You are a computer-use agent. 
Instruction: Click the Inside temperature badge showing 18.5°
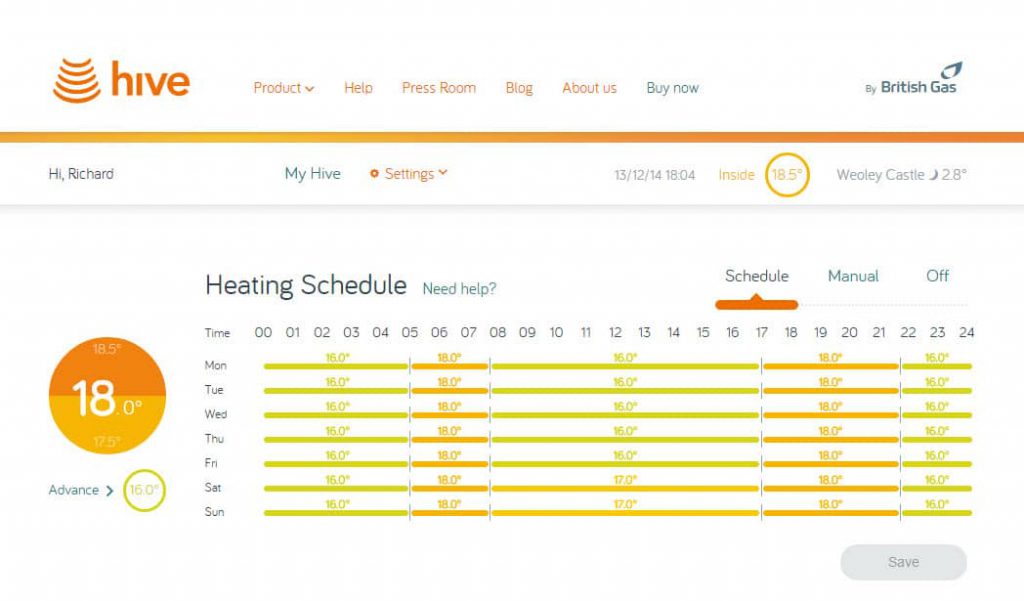click(787, 173)
